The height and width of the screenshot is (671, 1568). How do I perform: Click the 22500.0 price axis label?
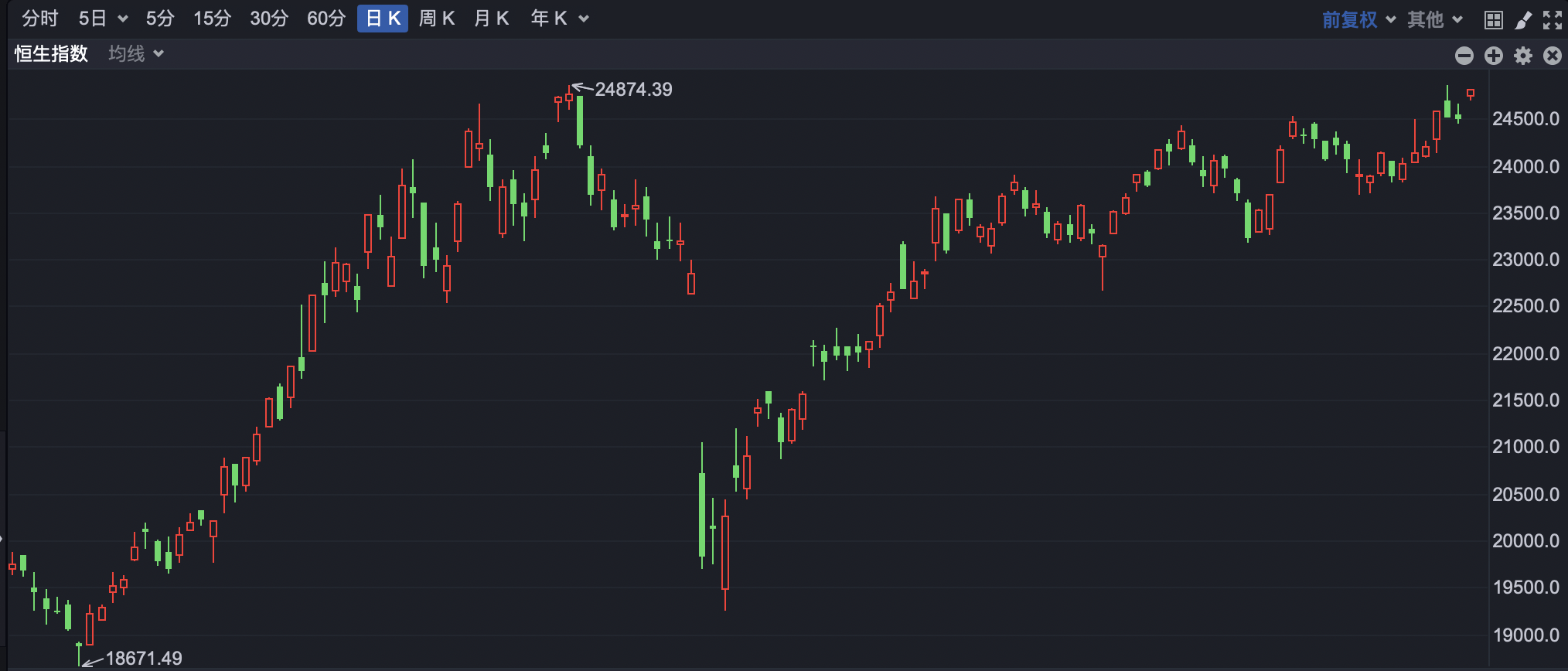click(x=1525, y=306)
